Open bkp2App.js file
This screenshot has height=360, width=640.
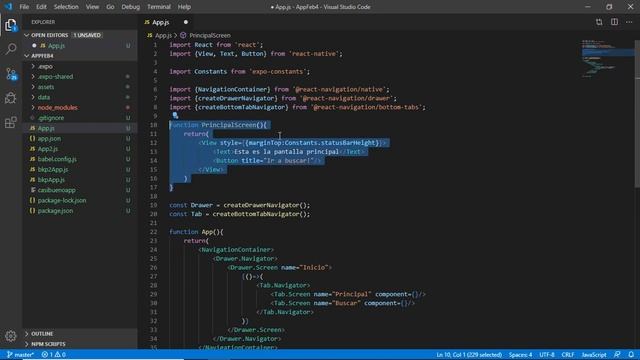pyautogui.click(x=80, y=169)
